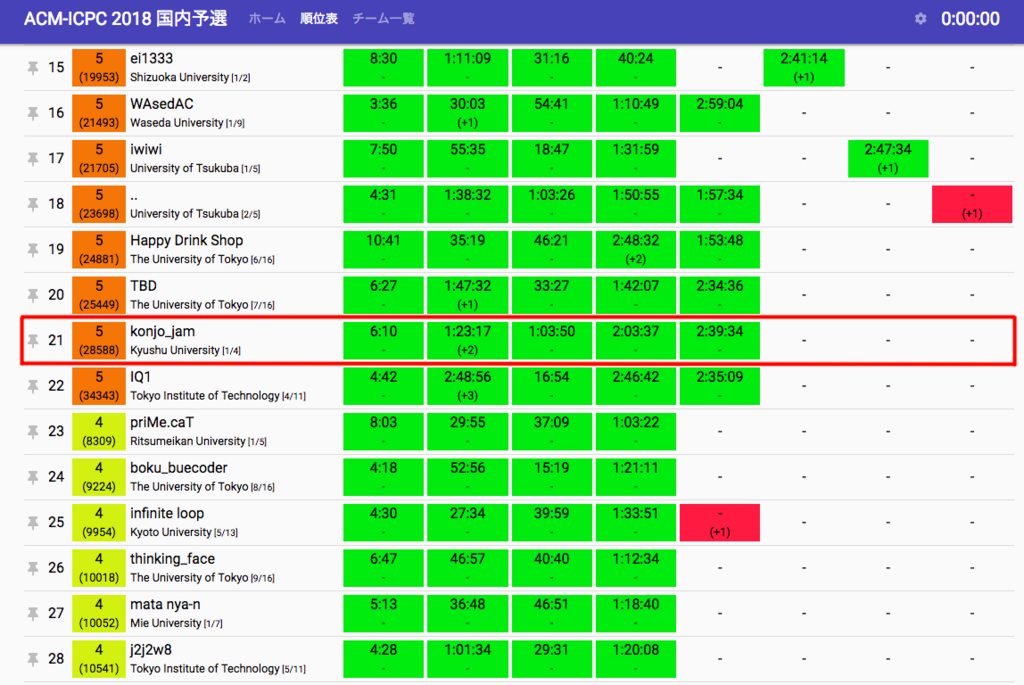Pin team boku_buecoder row
Viewport: 1024px width, 685px height.
(33, 477)
